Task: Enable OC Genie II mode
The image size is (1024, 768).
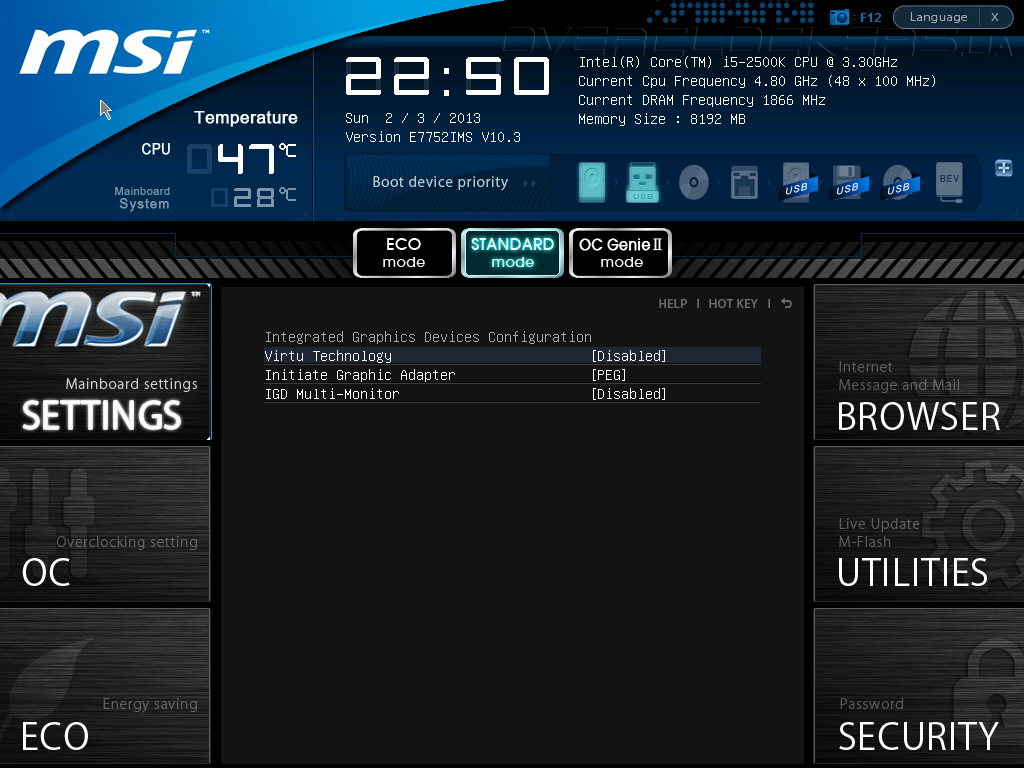Action: click(620, 253)
